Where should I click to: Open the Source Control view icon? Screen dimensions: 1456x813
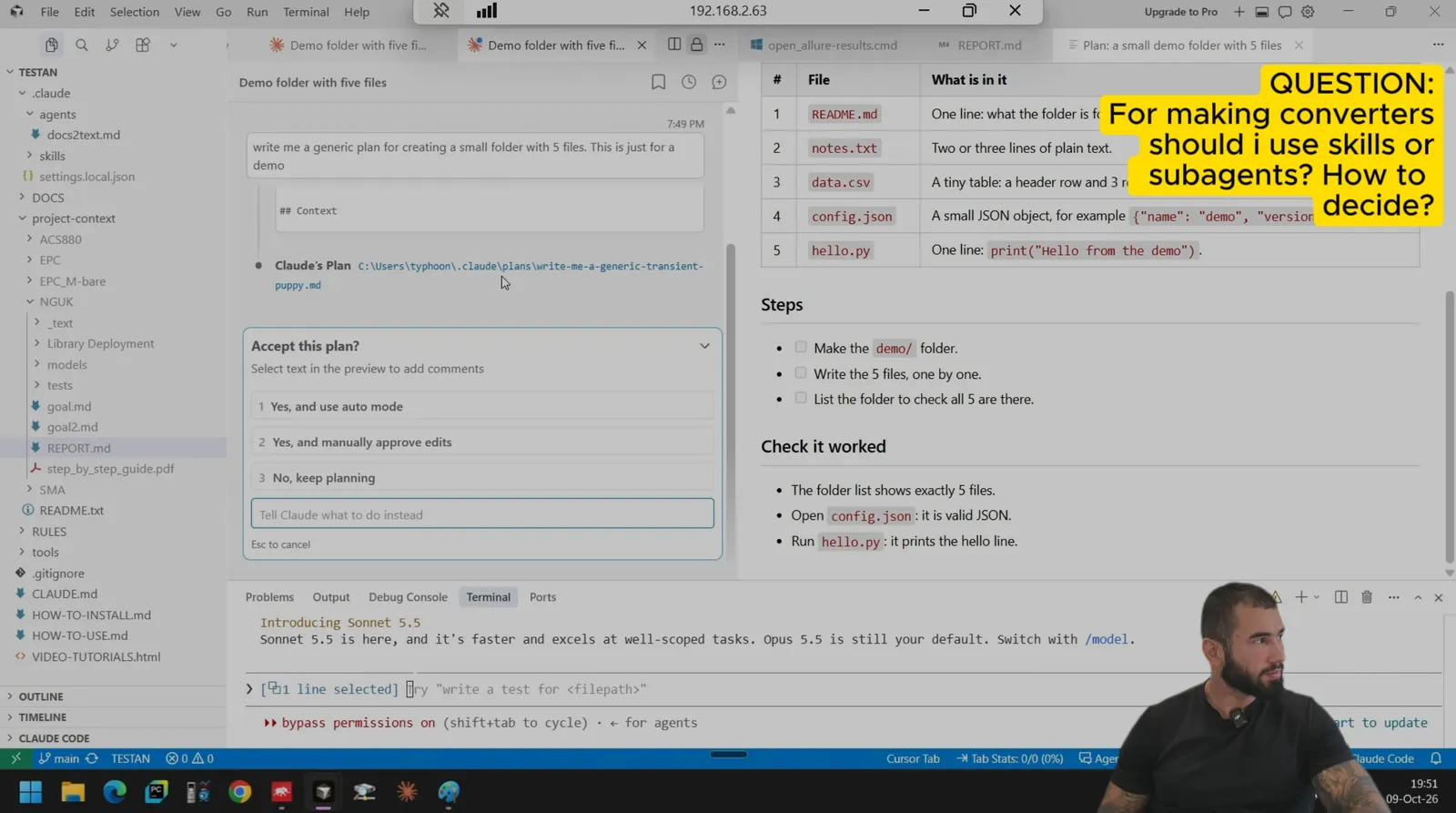click(112, 45)
